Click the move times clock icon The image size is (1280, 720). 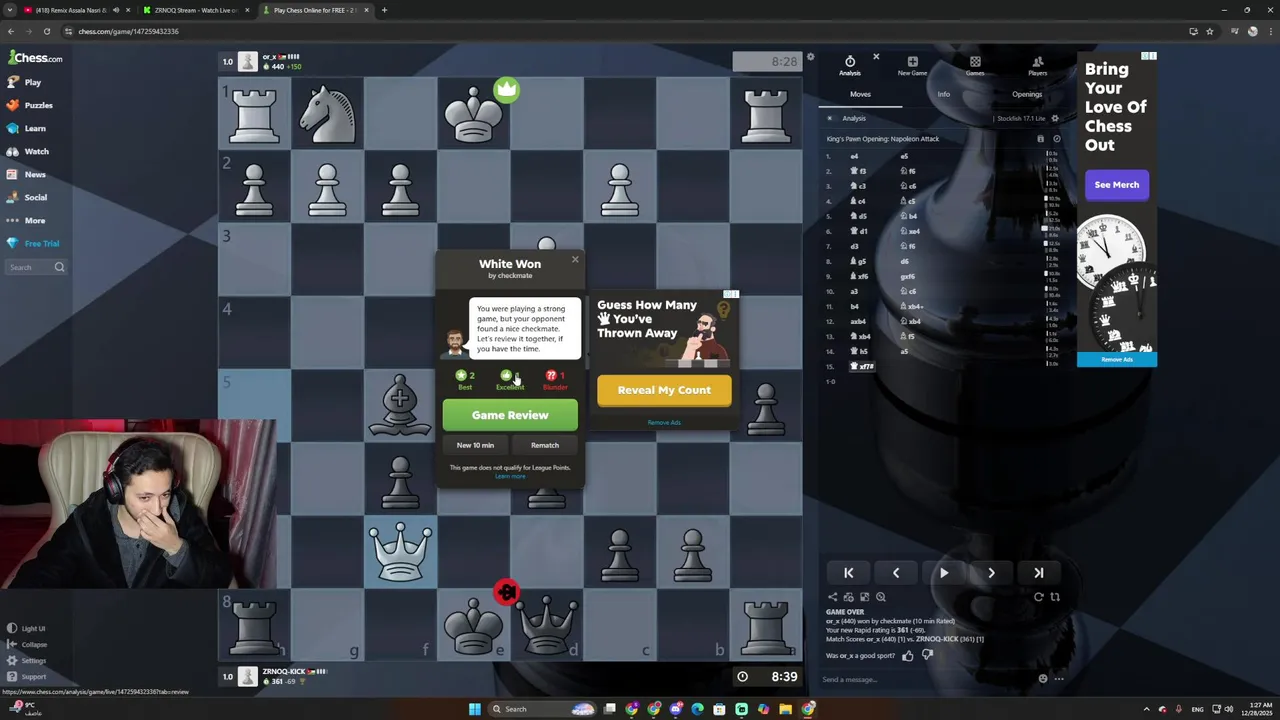(x=1056, y=139)
